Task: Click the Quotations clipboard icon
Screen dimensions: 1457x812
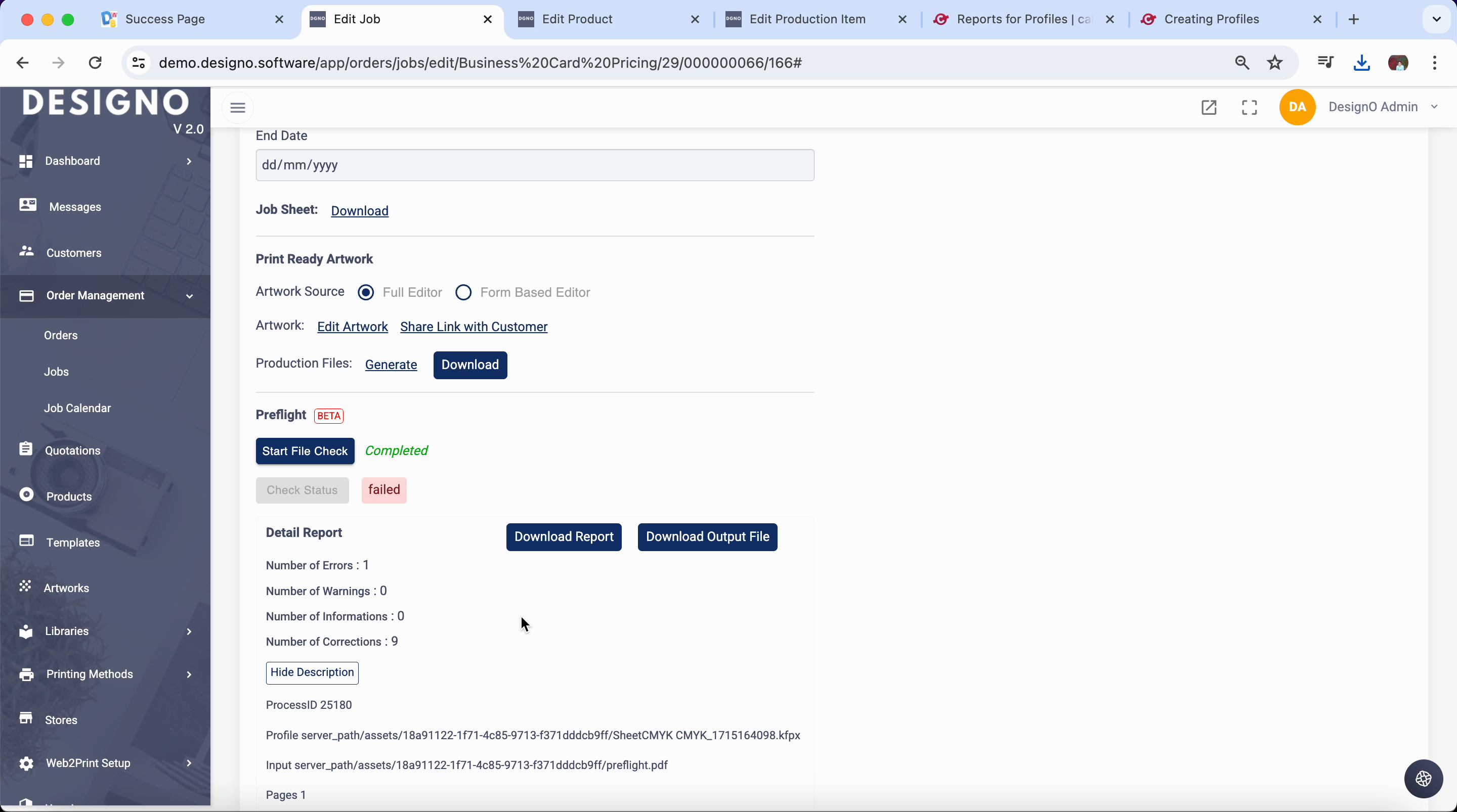Action: pyautogui.click(x=25, y=449)
